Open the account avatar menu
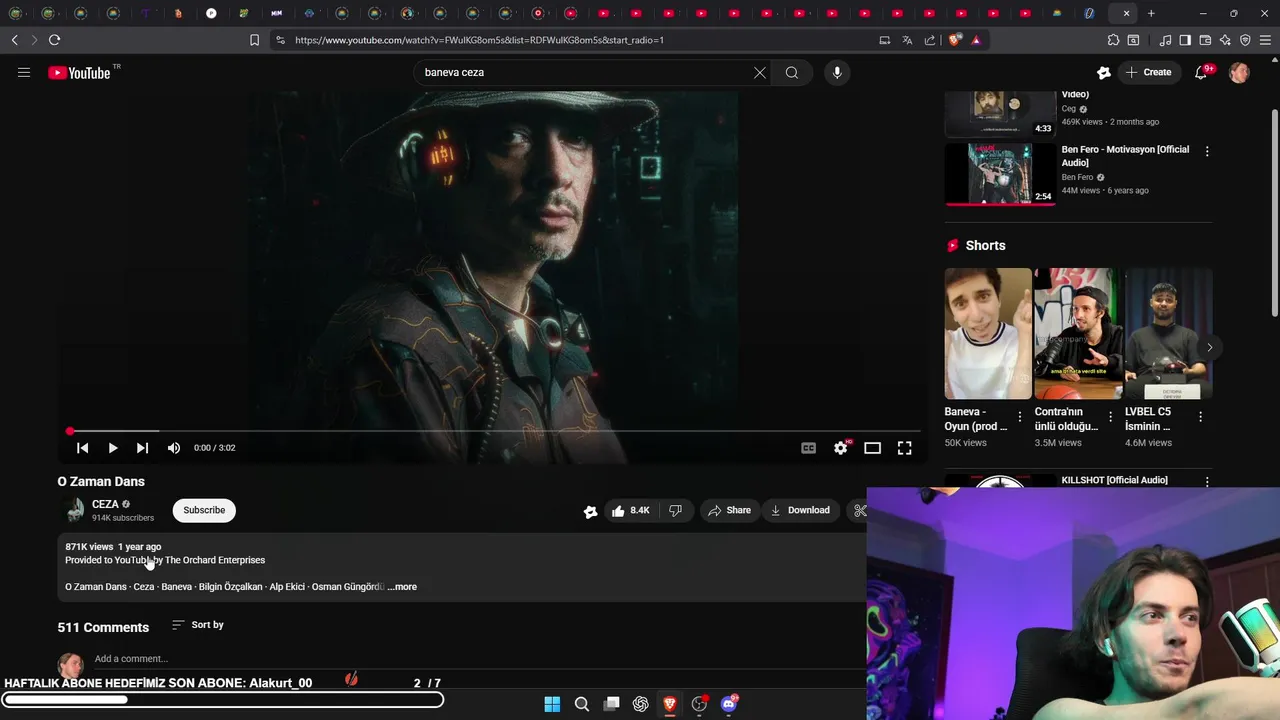The image size is (1280, 720). pyautogui.click(x=1239, y=72)
